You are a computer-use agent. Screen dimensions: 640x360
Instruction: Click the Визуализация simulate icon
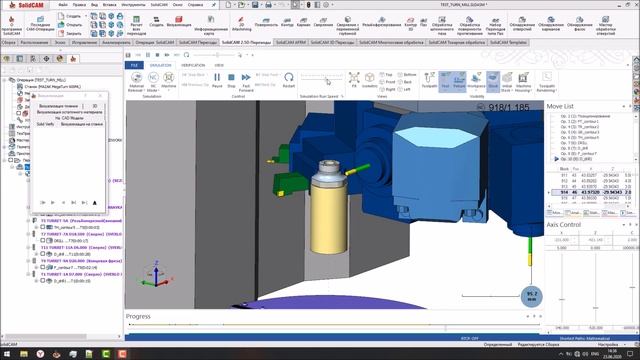coord(179,22)
